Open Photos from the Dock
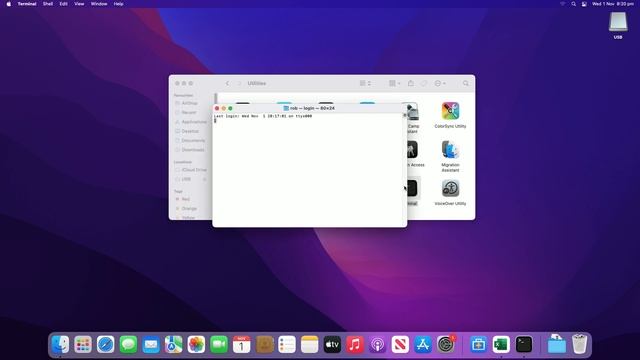This screenshot has width=640, height=360. 196,344
